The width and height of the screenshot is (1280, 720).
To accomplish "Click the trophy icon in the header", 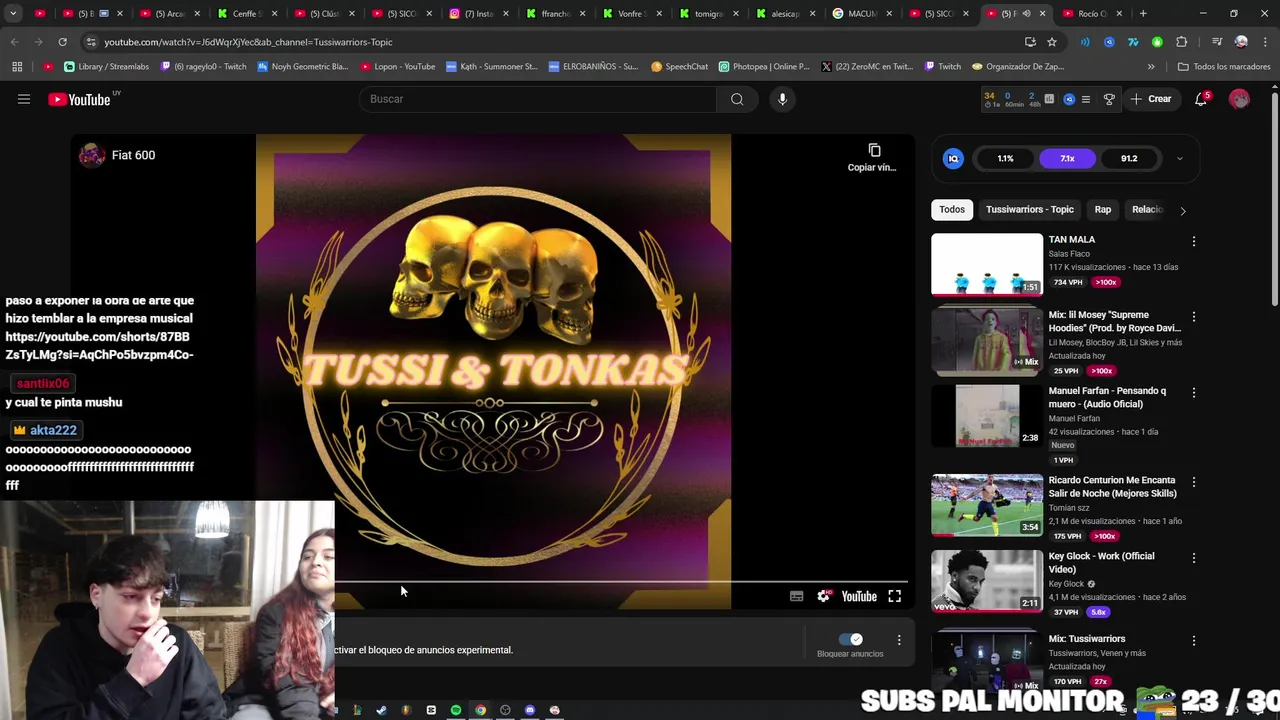I will (x=1109, y=99).
